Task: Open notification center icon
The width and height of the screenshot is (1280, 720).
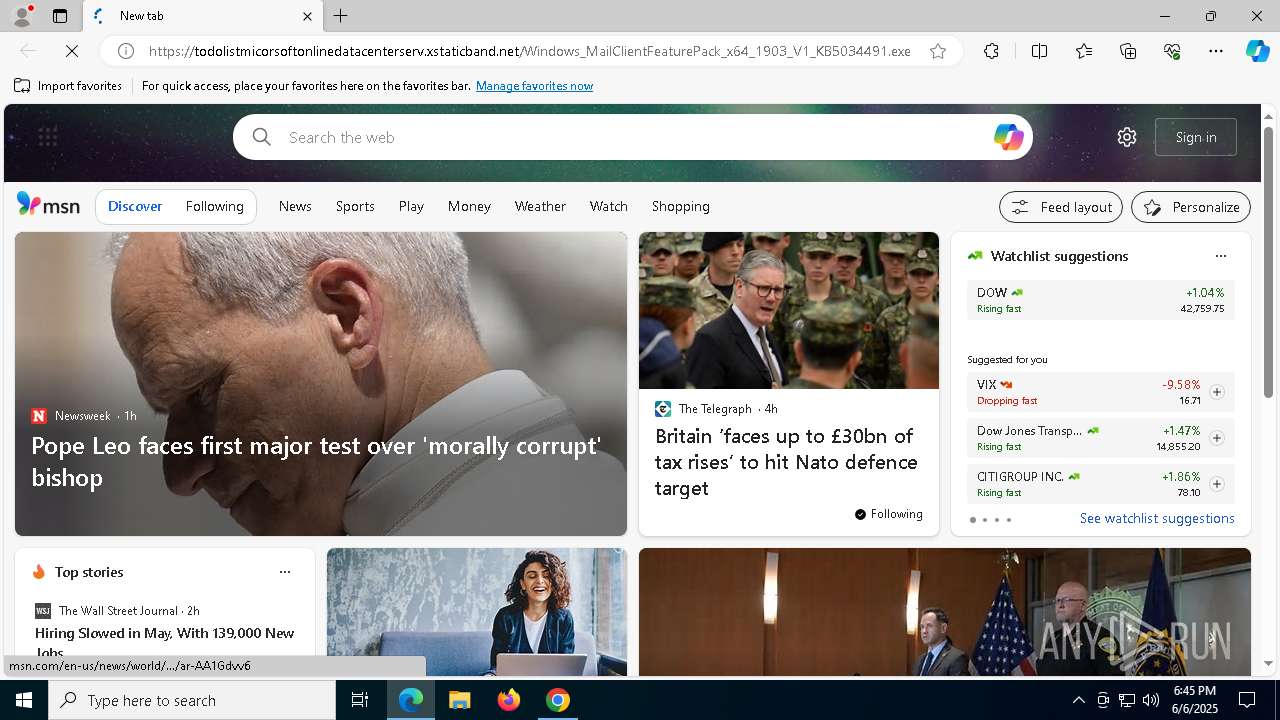Action: [x=1247, y=700]
